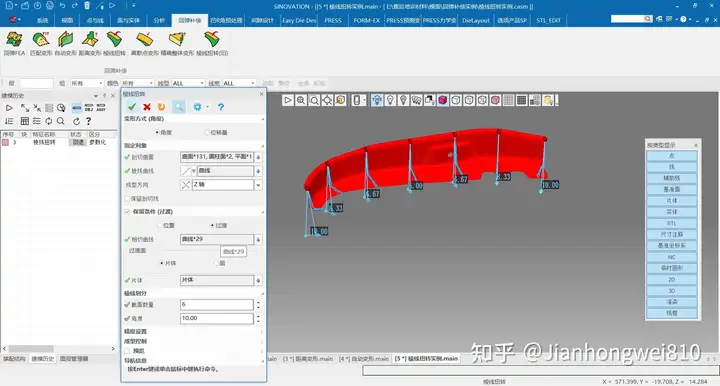720x386 pixels.
Task: Confirm the dialog with the green checkmark
Action: tap(132, 107)
